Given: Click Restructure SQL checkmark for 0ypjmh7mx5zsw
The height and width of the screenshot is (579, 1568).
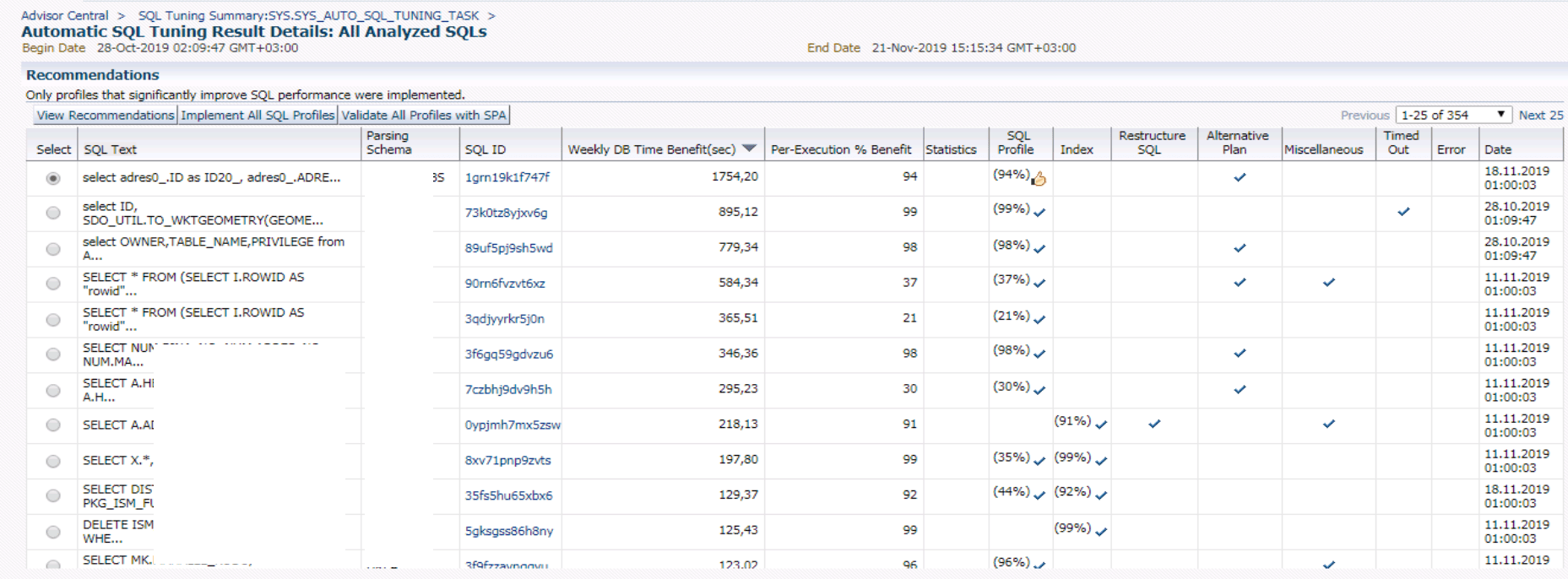Looking at the screenshot, I should [1154, 424].
